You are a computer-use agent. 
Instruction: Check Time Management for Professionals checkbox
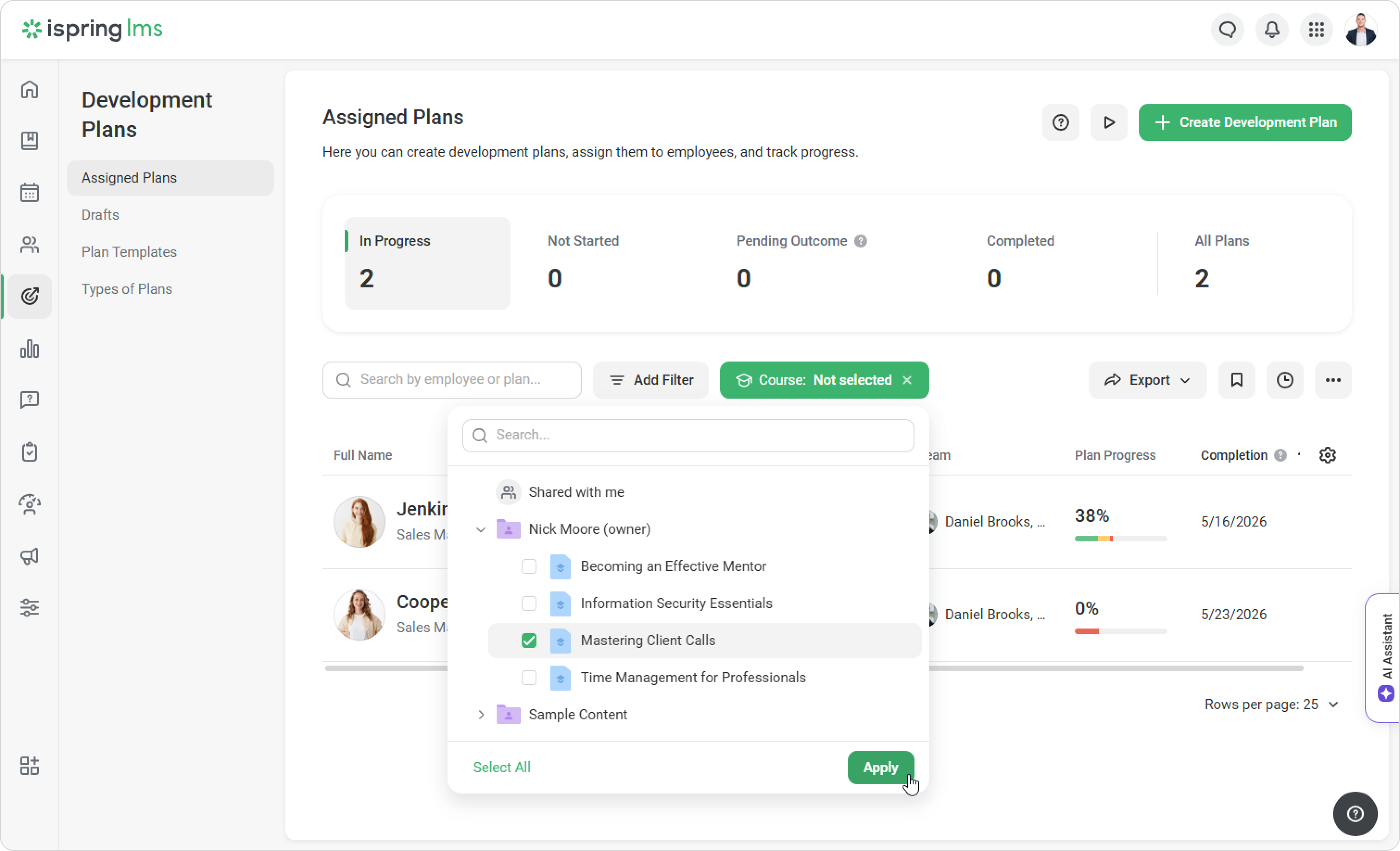[x=529, y=677]
